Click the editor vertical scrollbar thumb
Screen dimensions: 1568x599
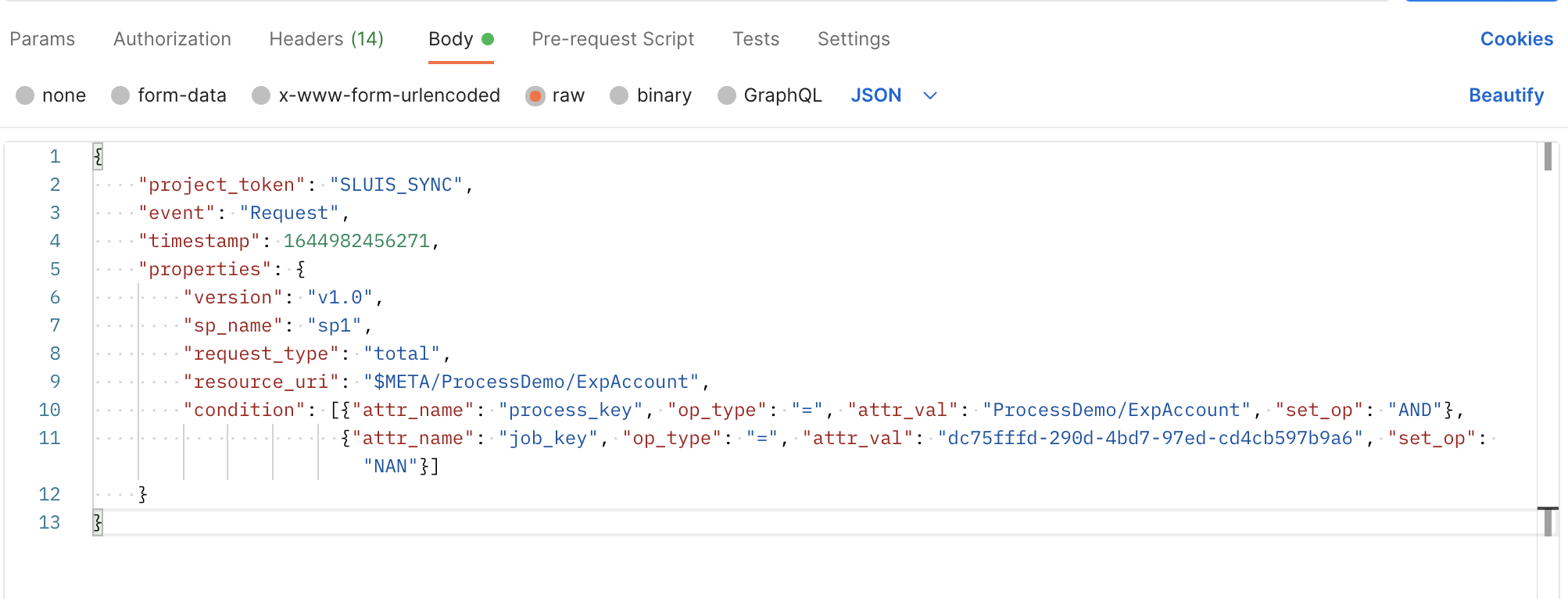[x=1548, y=156]
